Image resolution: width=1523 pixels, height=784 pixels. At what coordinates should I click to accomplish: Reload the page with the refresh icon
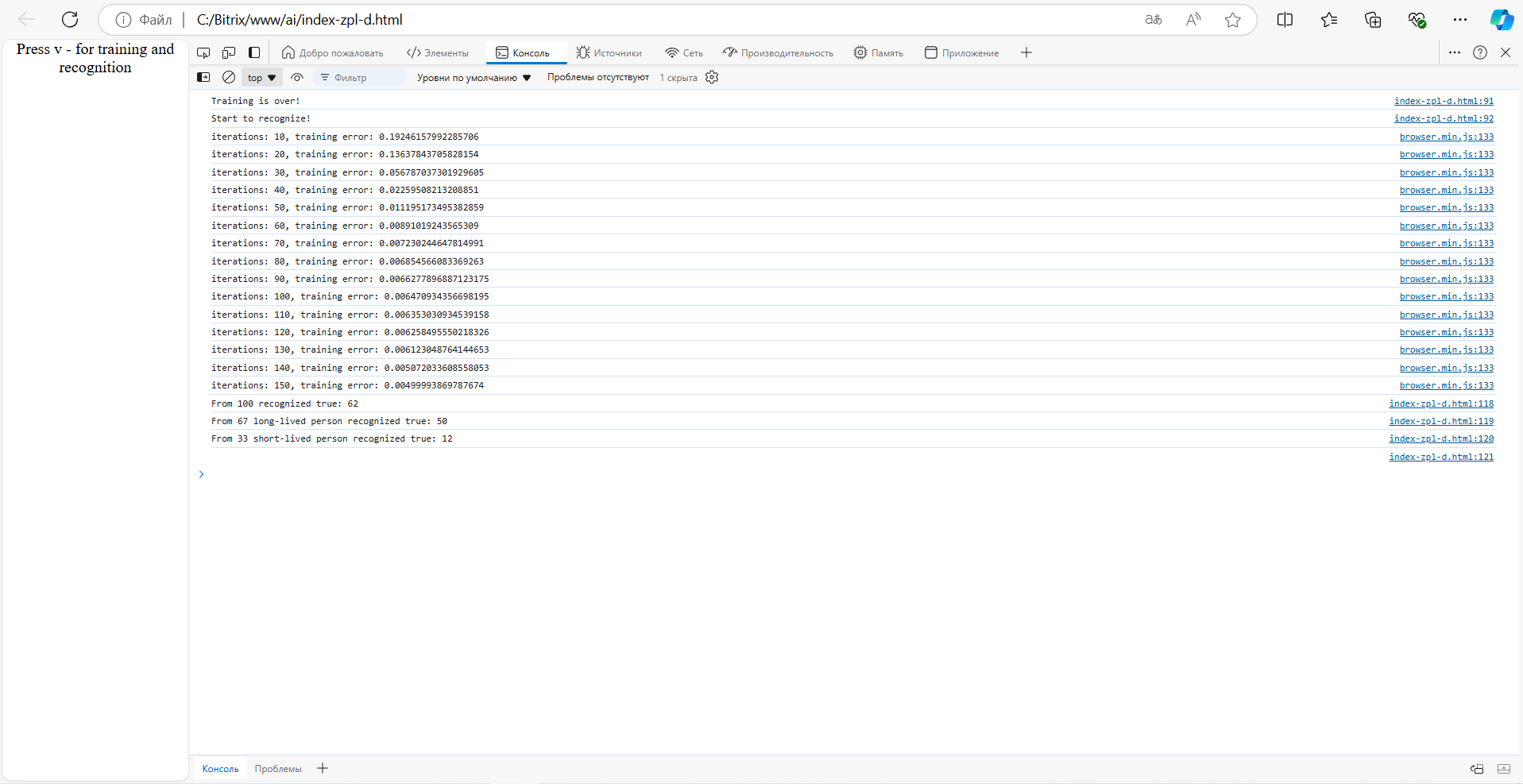[70, 20]
